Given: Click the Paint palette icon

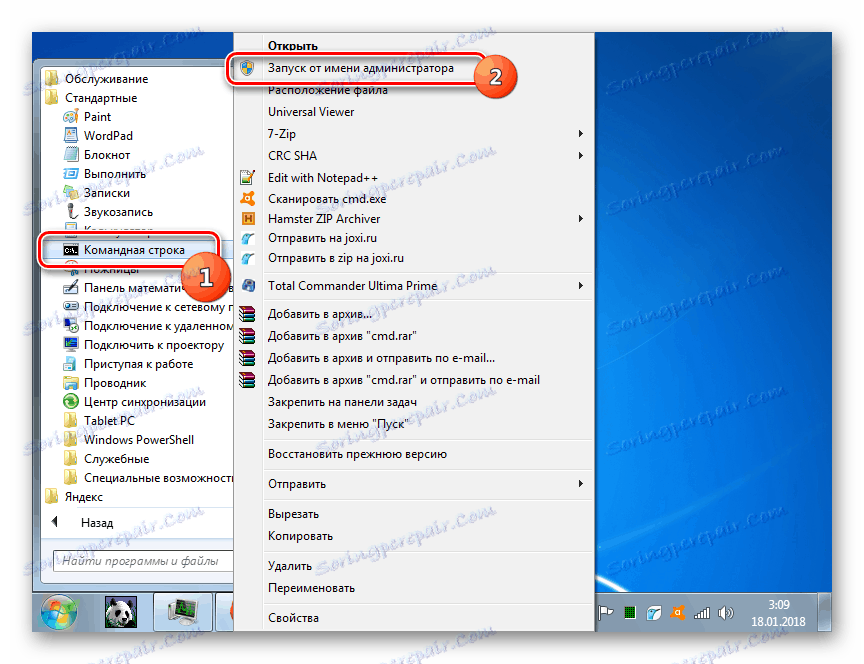Looking at the screenshot, I should pos(71,117).
